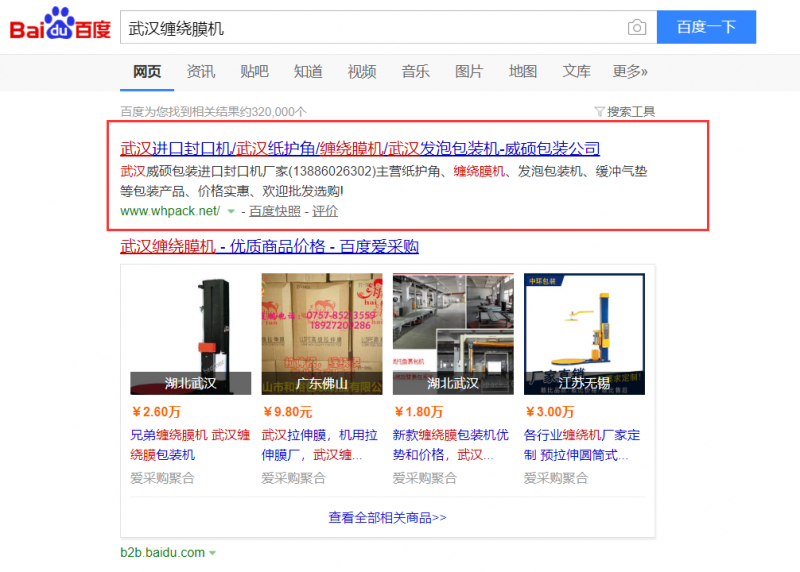Screen dimensions: 800x572
Task: Switch to the 资讯 tab
Action: 200,71
